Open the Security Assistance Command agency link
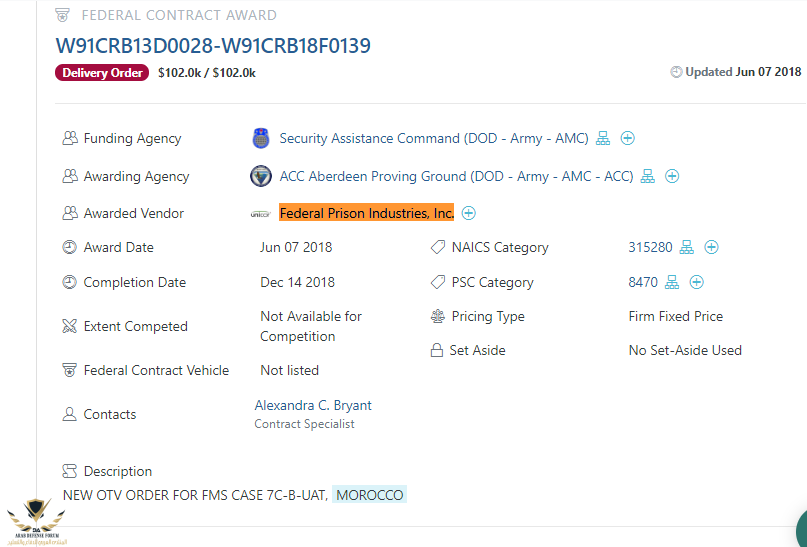 pos(434,138)
